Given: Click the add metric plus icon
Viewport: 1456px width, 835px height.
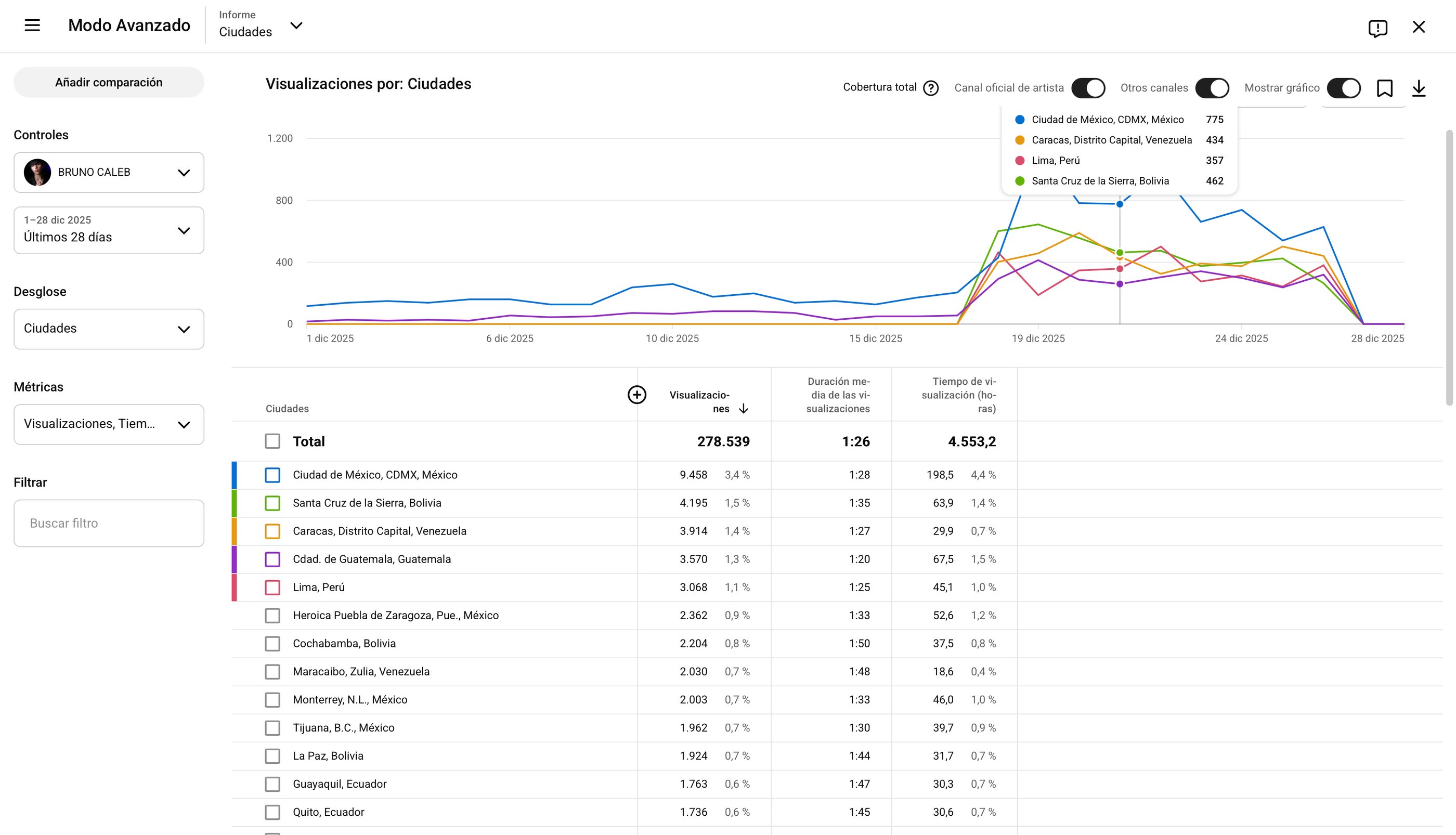Looking at the screenshot, I should [636, 395].
